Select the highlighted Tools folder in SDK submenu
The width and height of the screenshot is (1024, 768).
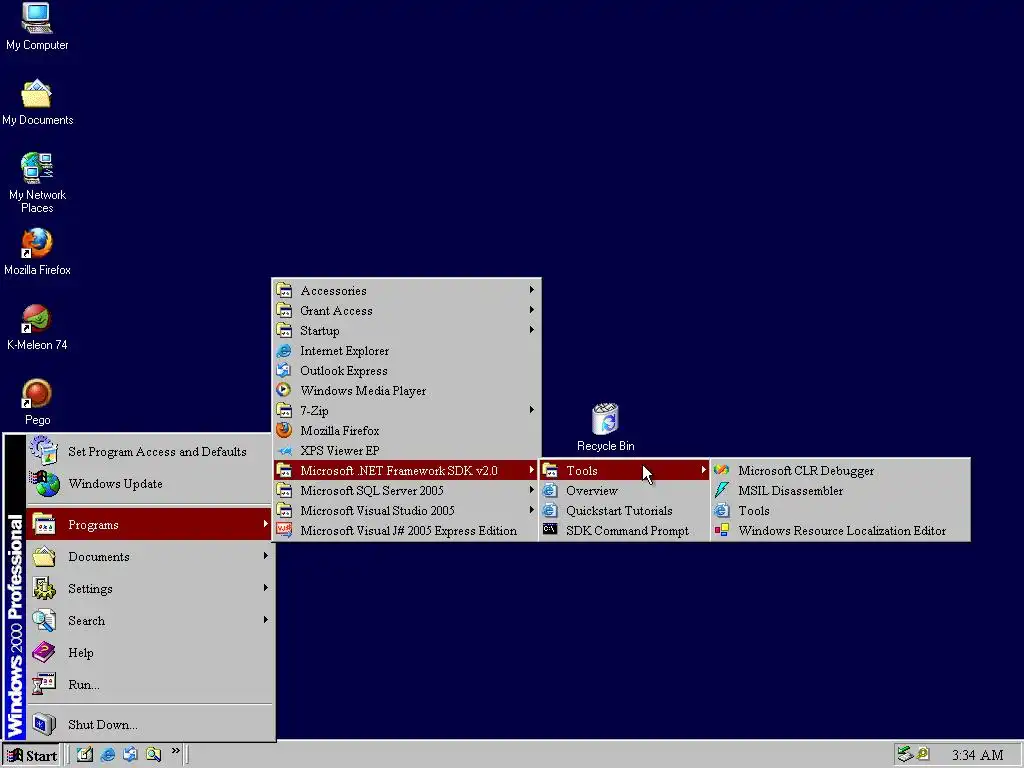[x=625, y=470]
